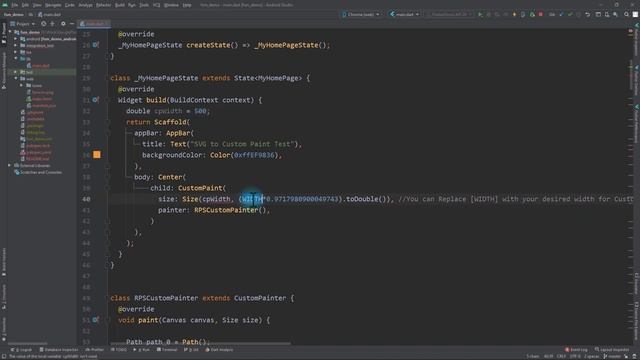Screen dimensions: 640x360
Task: Collapse the web folder in project tree
Action: pyautogui.click(x=16, y=79)
